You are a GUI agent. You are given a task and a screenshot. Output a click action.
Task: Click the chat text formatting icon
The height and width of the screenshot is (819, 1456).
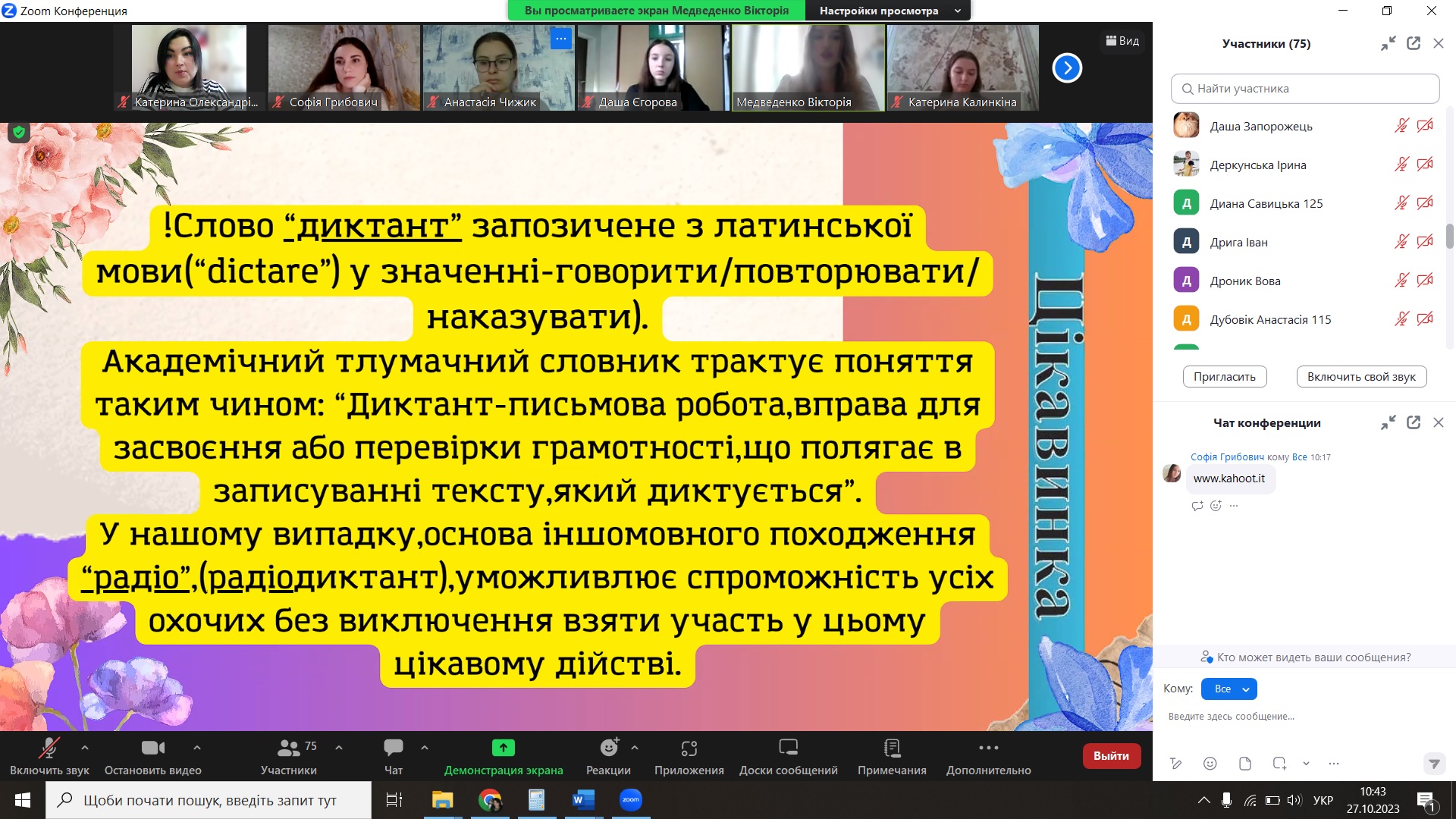[1175, 764]
